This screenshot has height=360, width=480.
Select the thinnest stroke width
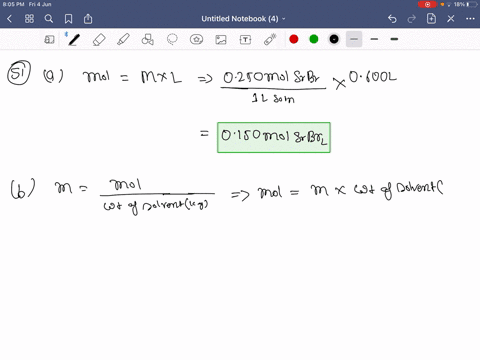(x=354, y=39)
